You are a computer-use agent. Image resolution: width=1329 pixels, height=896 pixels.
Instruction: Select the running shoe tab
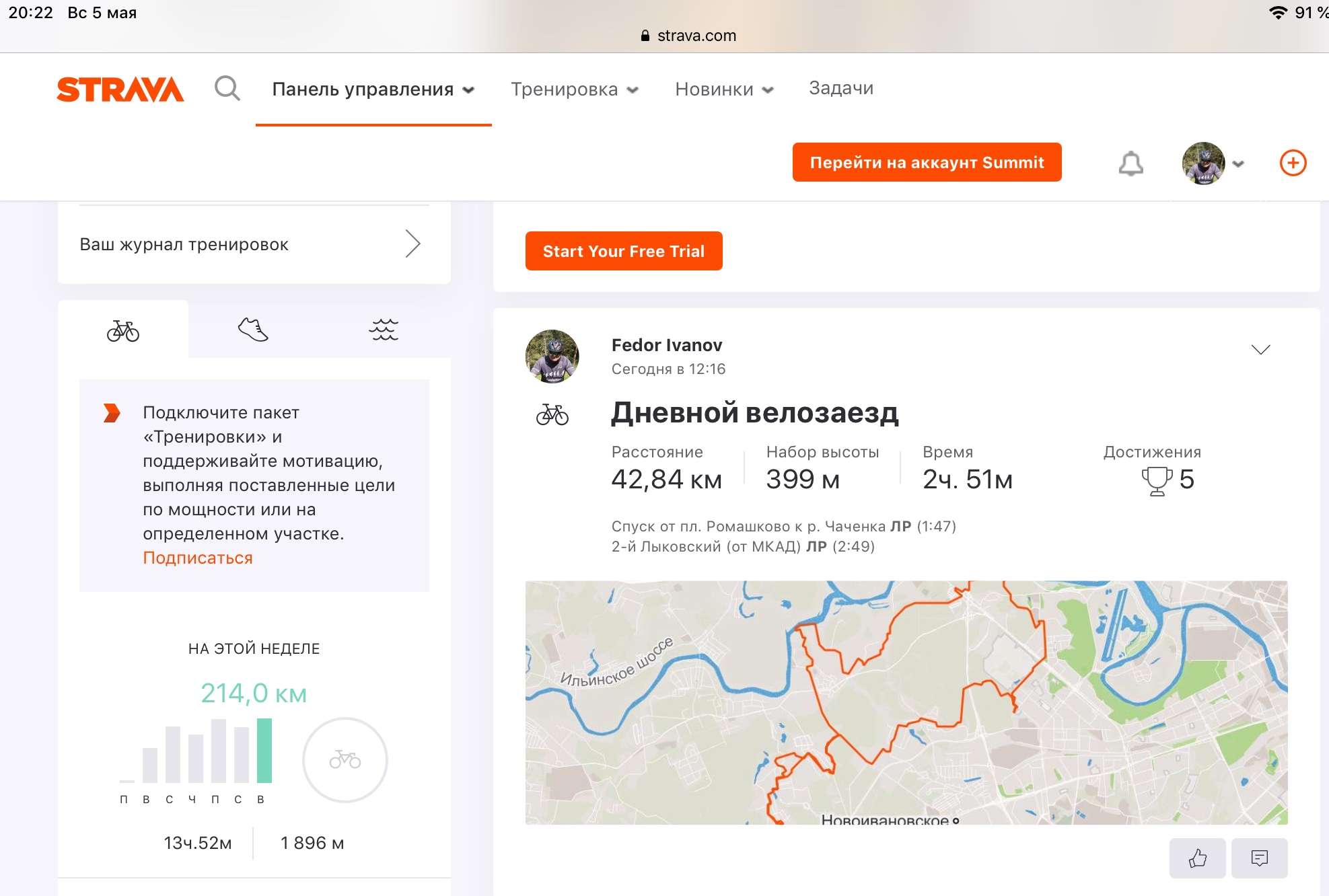tap(253, 330)
